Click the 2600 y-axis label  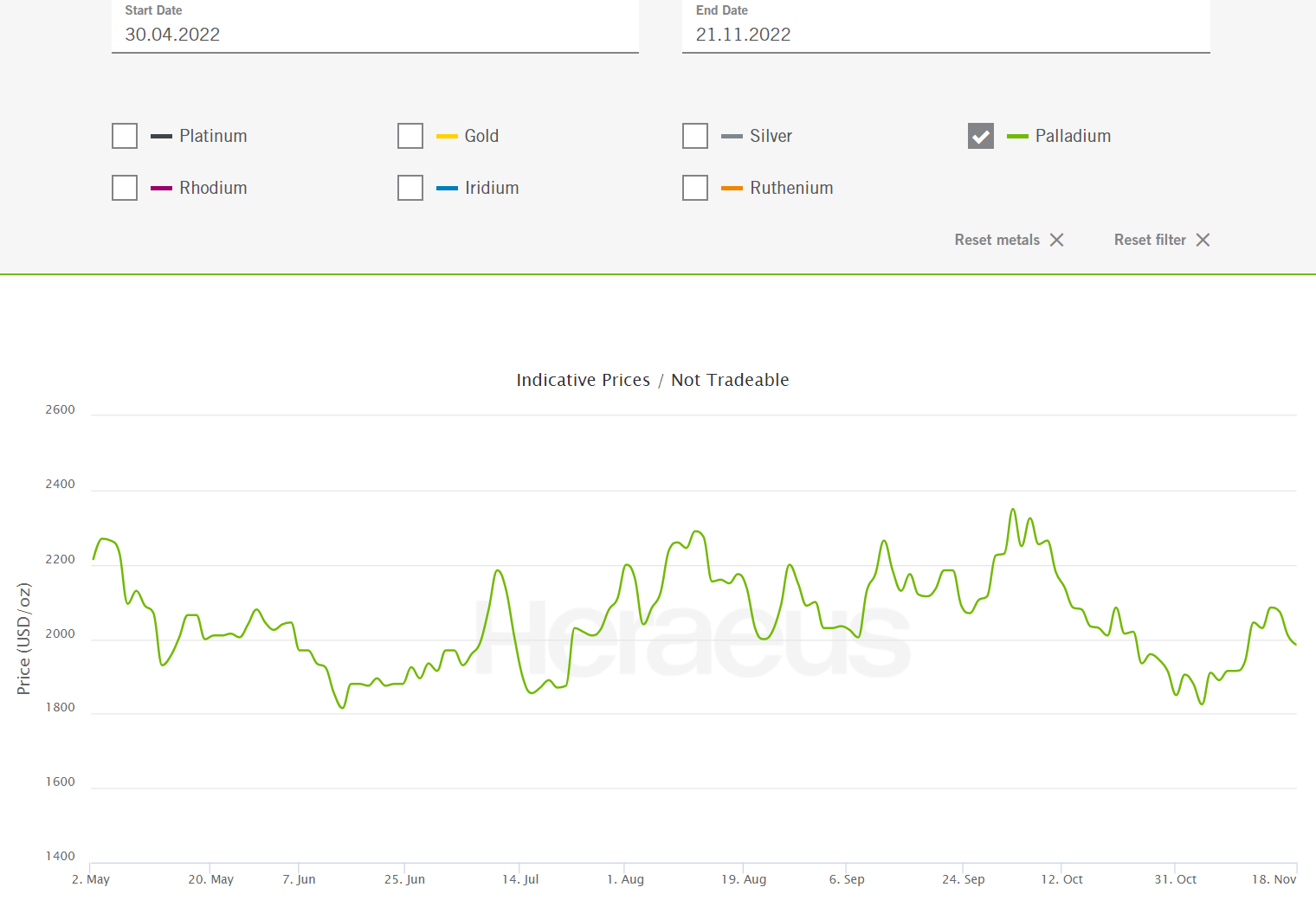[x=60, y=409]
